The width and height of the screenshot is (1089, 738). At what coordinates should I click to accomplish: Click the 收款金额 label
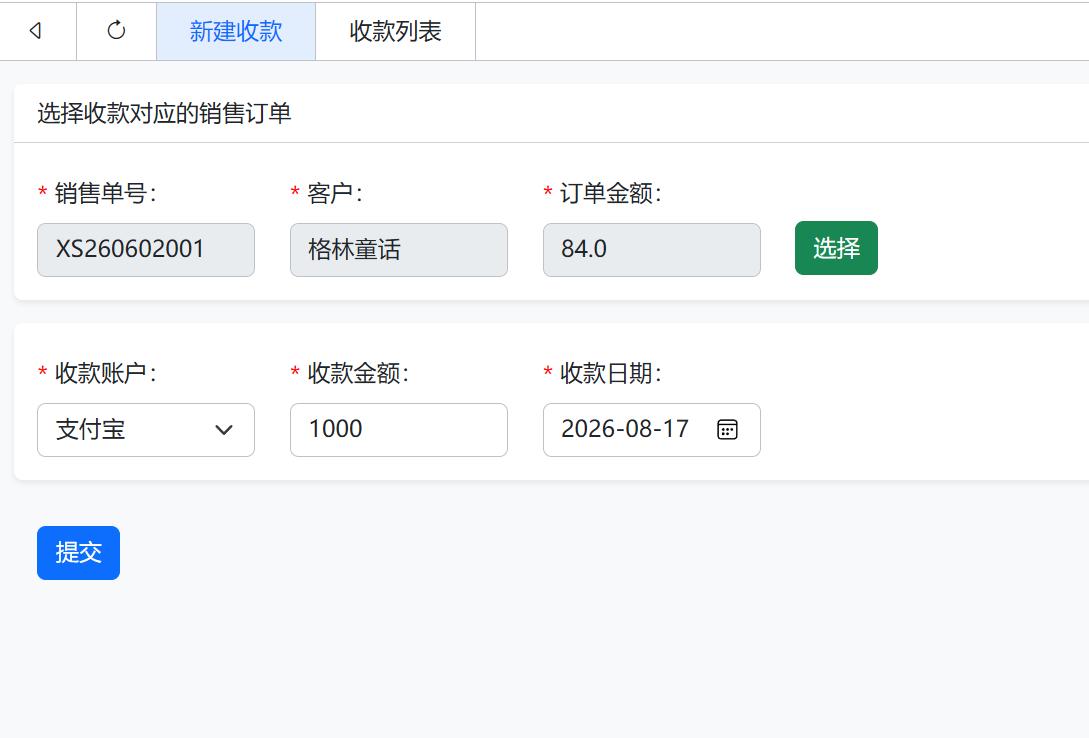click(x=358, y=374)
